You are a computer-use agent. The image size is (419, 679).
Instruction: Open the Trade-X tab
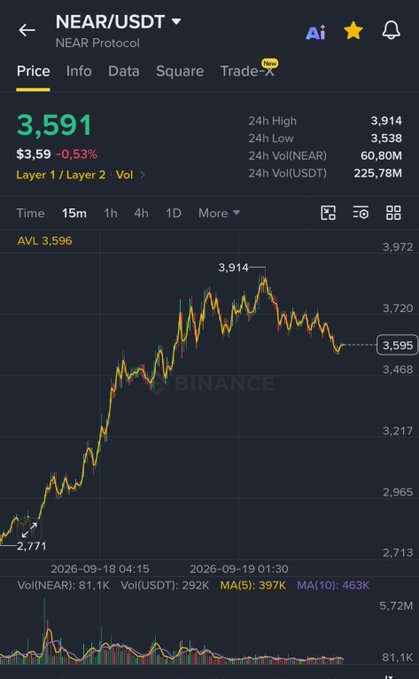pyautogui.click(x=247, y=71)
